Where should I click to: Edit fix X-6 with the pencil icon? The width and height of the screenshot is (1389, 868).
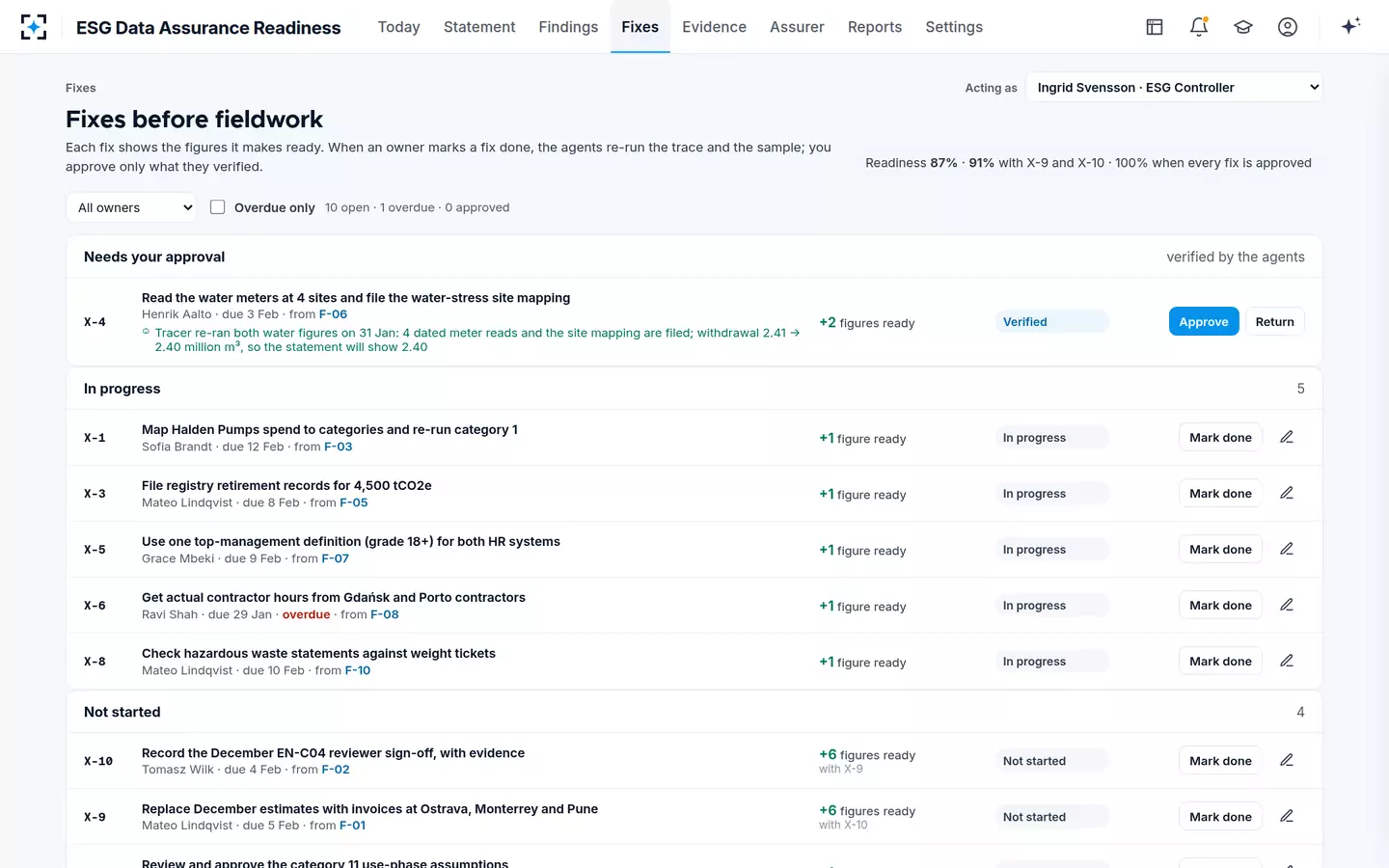pos(1287,605)
